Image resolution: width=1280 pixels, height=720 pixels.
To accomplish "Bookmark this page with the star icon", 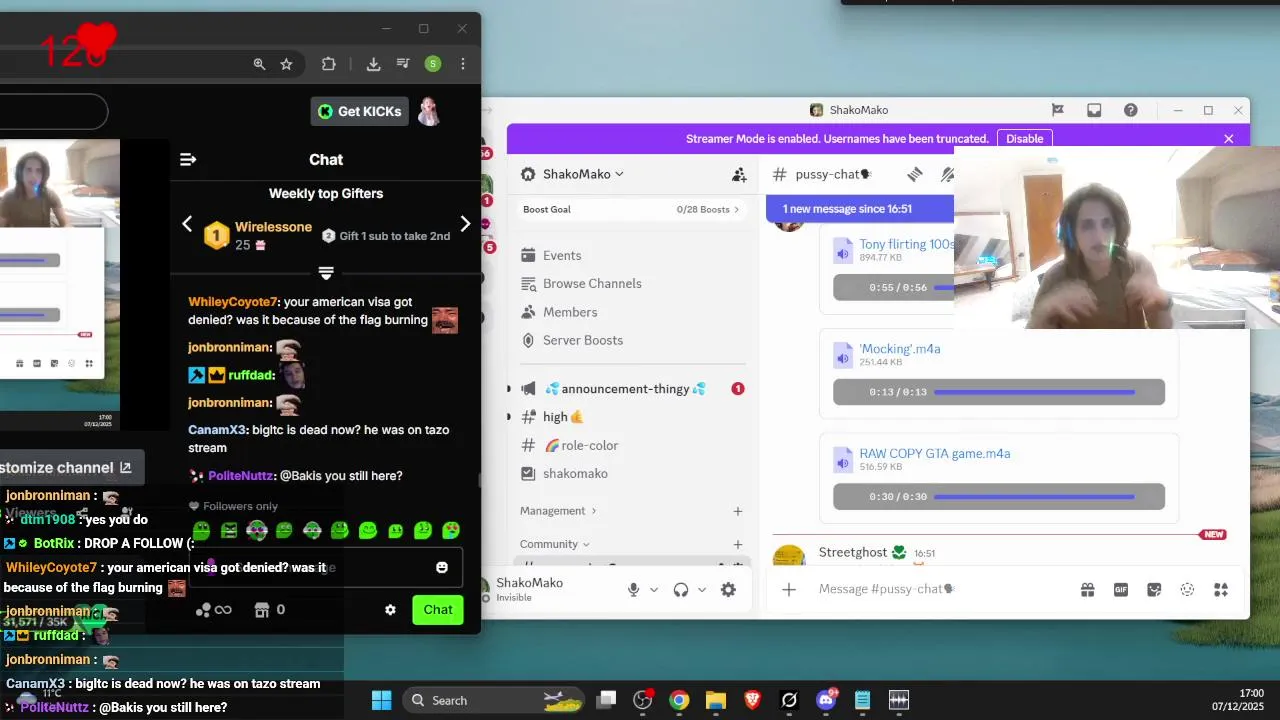I will pos(286,64).
